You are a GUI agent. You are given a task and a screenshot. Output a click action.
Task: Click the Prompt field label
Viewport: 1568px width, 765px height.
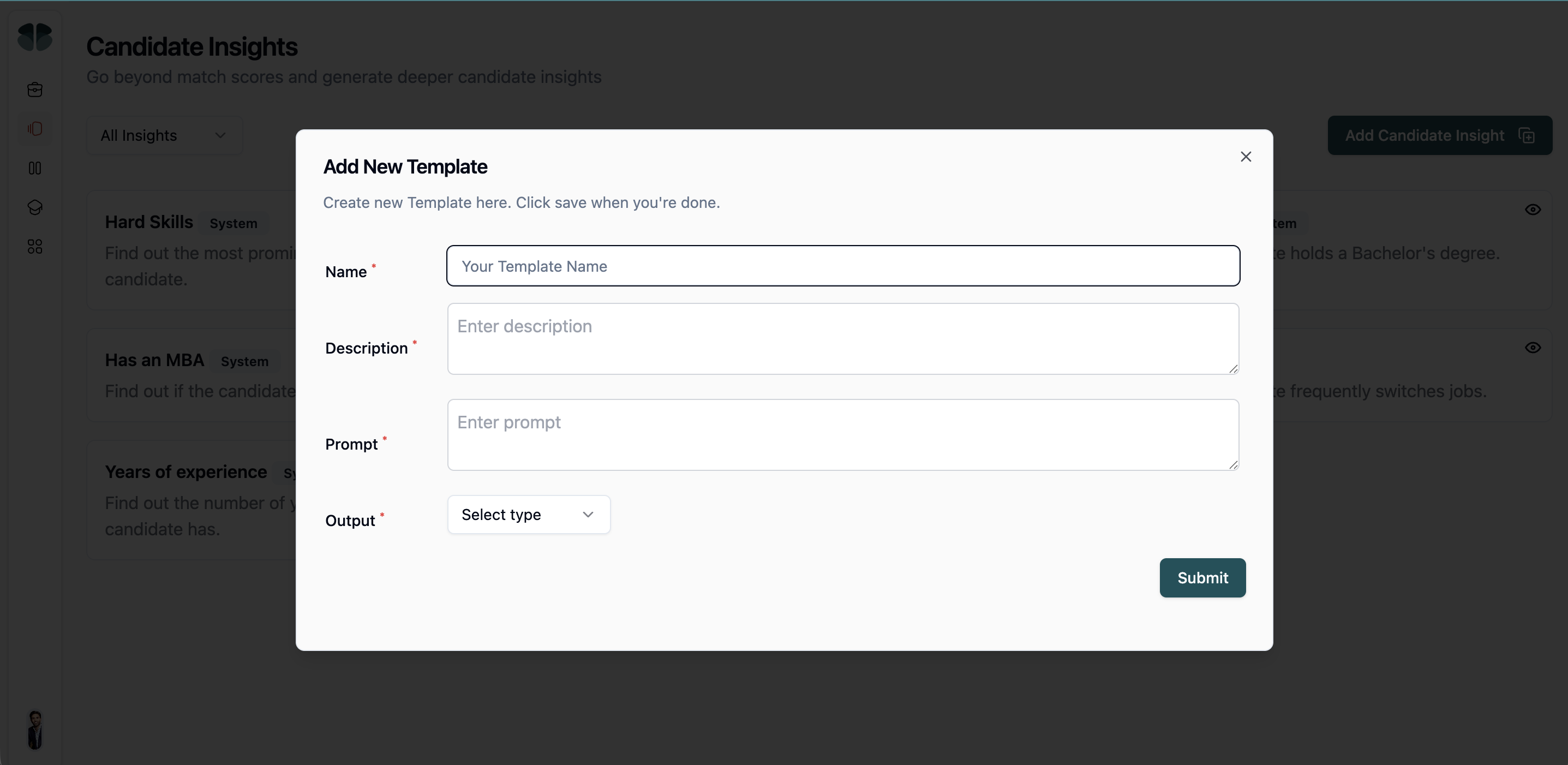click(351, 444)
